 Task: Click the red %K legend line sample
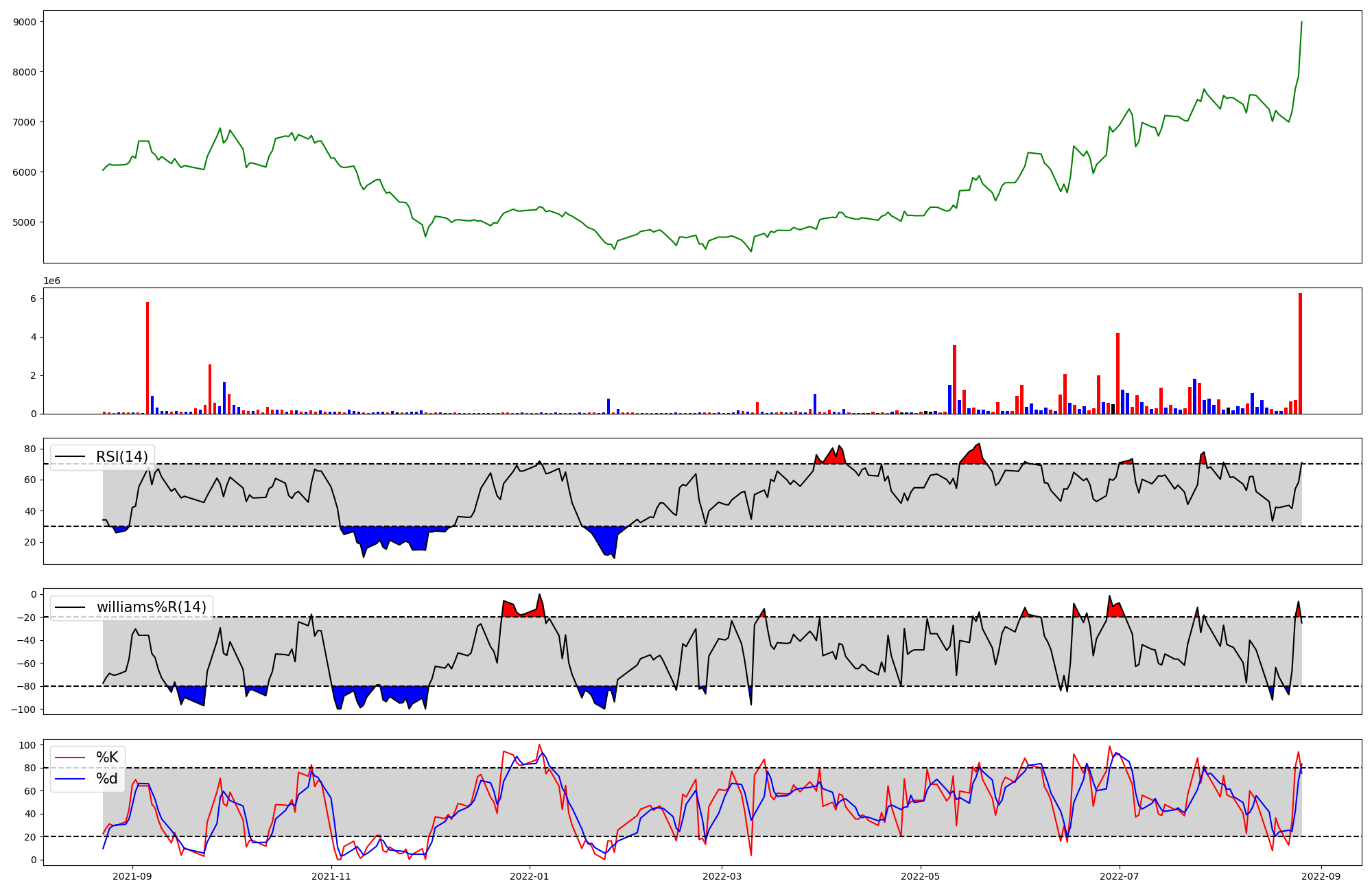(70, 758)
